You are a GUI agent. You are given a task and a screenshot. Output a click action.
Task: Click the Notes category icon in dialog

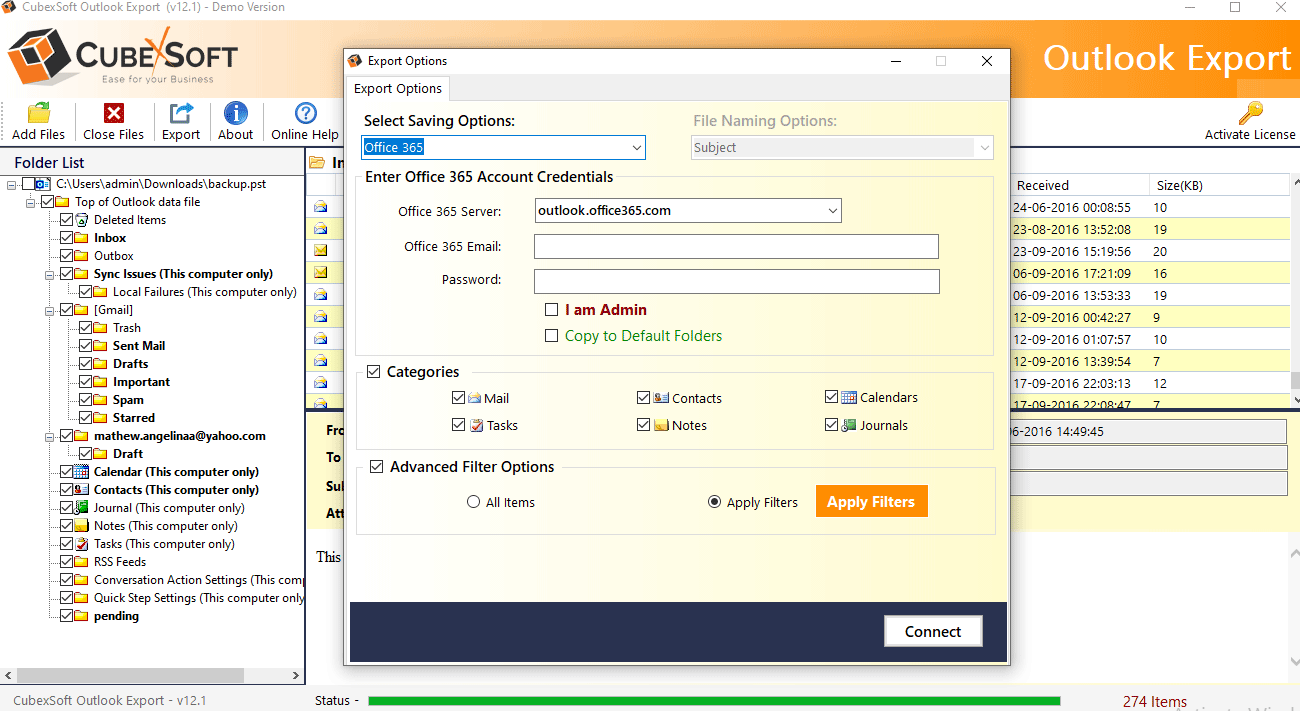point(661,425)
